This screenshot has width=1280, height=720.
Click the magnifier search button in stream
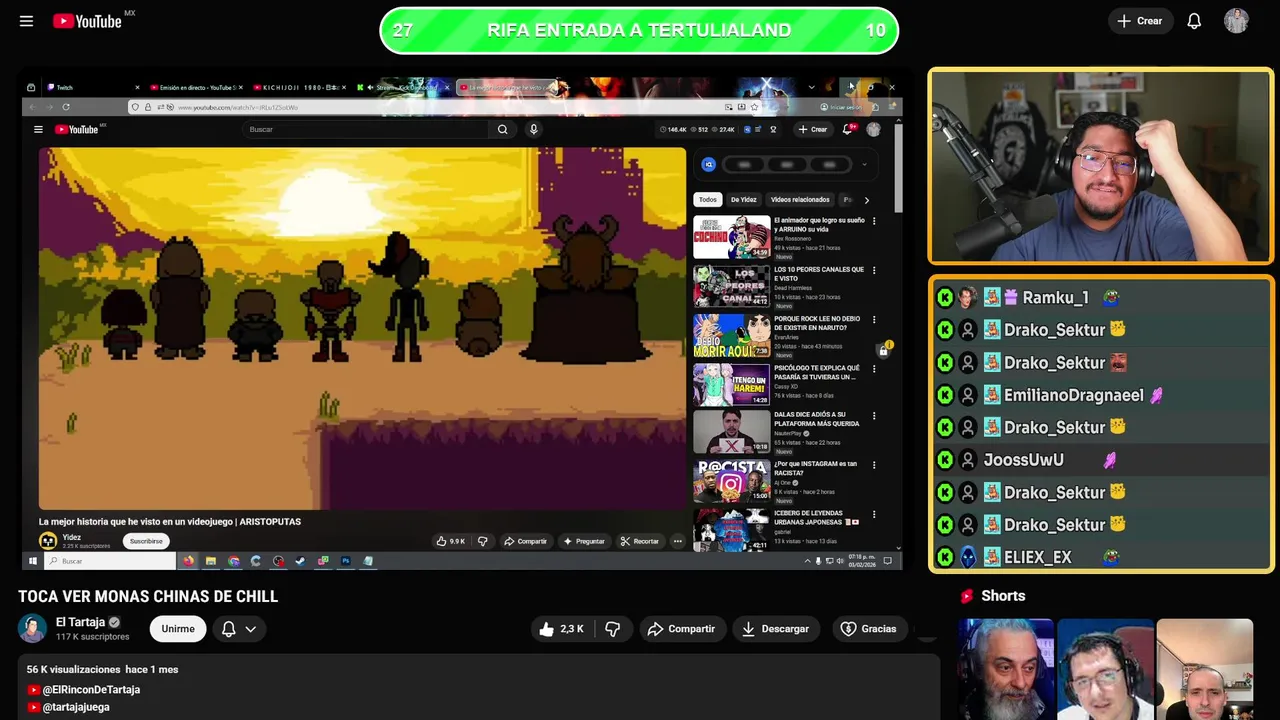[x=503, y=129]
